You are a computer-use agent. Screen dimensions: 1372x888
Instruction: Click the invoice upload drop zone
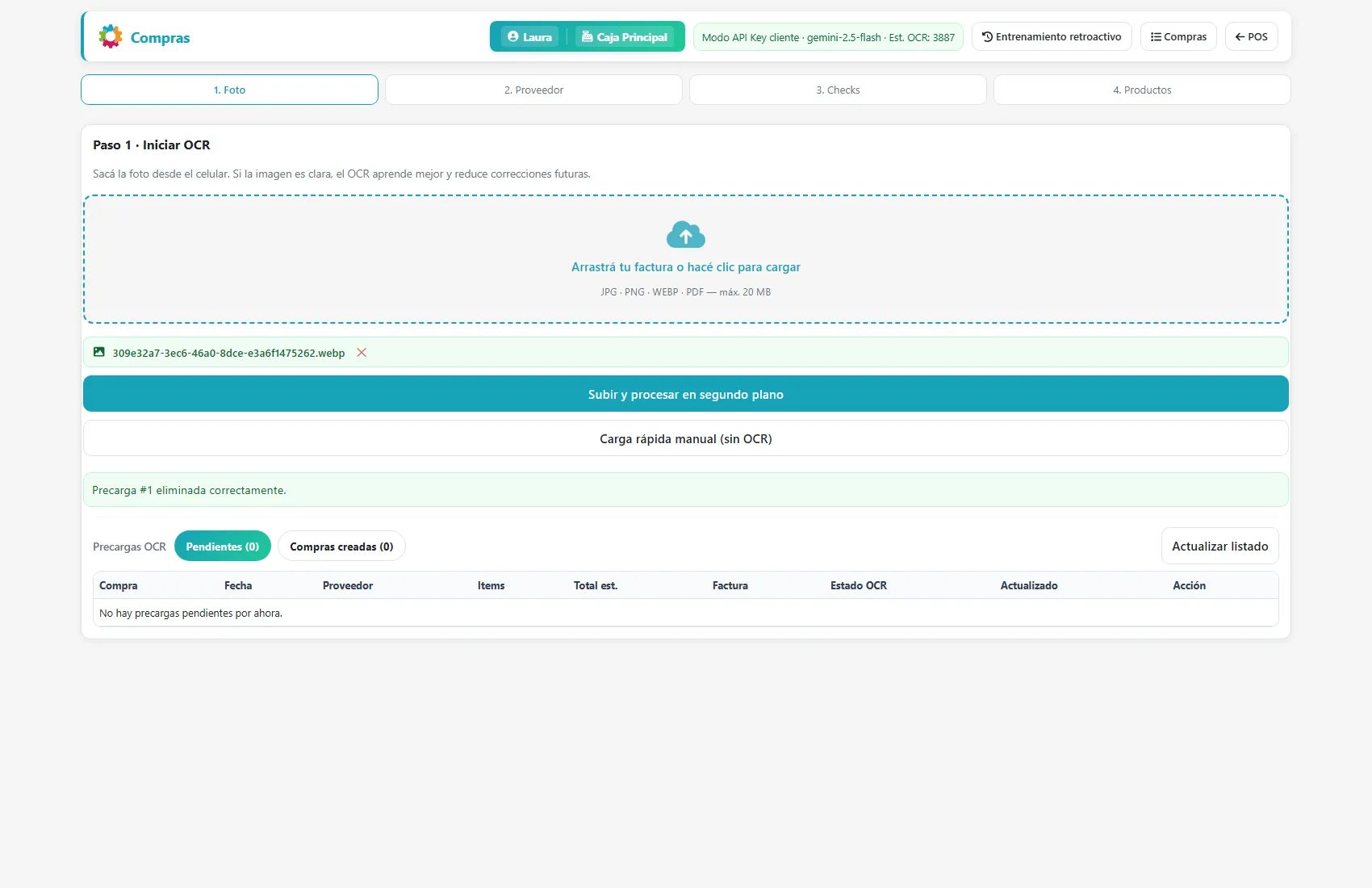tap(686, 259)
